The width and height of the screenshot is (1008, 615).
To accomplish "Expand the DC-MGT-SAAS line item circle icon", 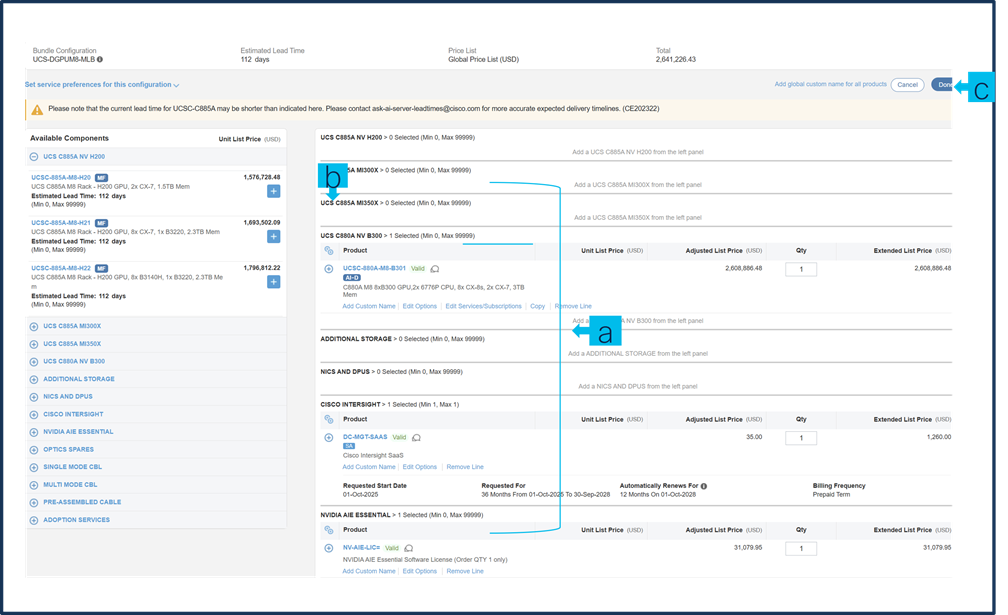I will [x=328, y=438].
